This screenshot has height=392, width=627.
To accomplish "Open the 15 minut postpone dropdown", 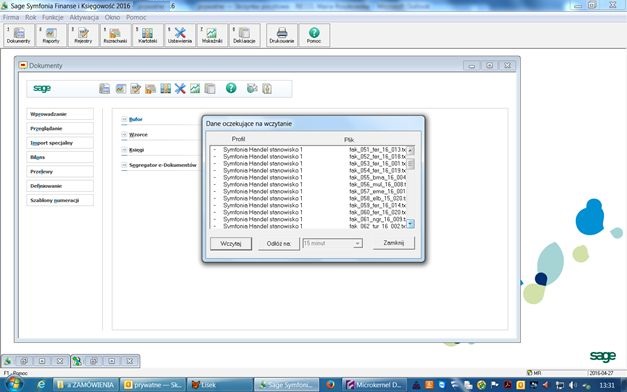I will click(x=357, y=243).
